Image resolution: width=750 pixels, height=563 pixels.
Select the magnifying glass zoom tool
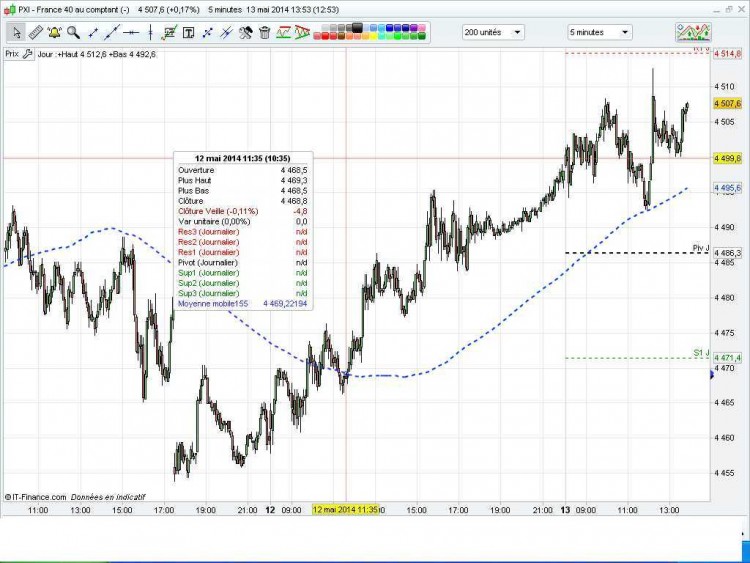[x=73, y=33]
